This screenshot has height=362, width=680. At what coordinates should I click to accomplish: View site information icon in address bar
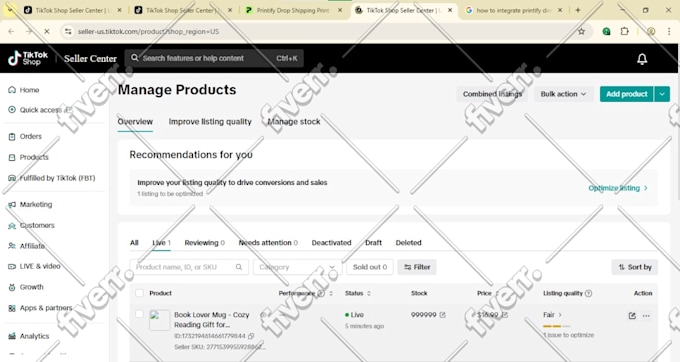pyautogui.click(x=68, y=31)
